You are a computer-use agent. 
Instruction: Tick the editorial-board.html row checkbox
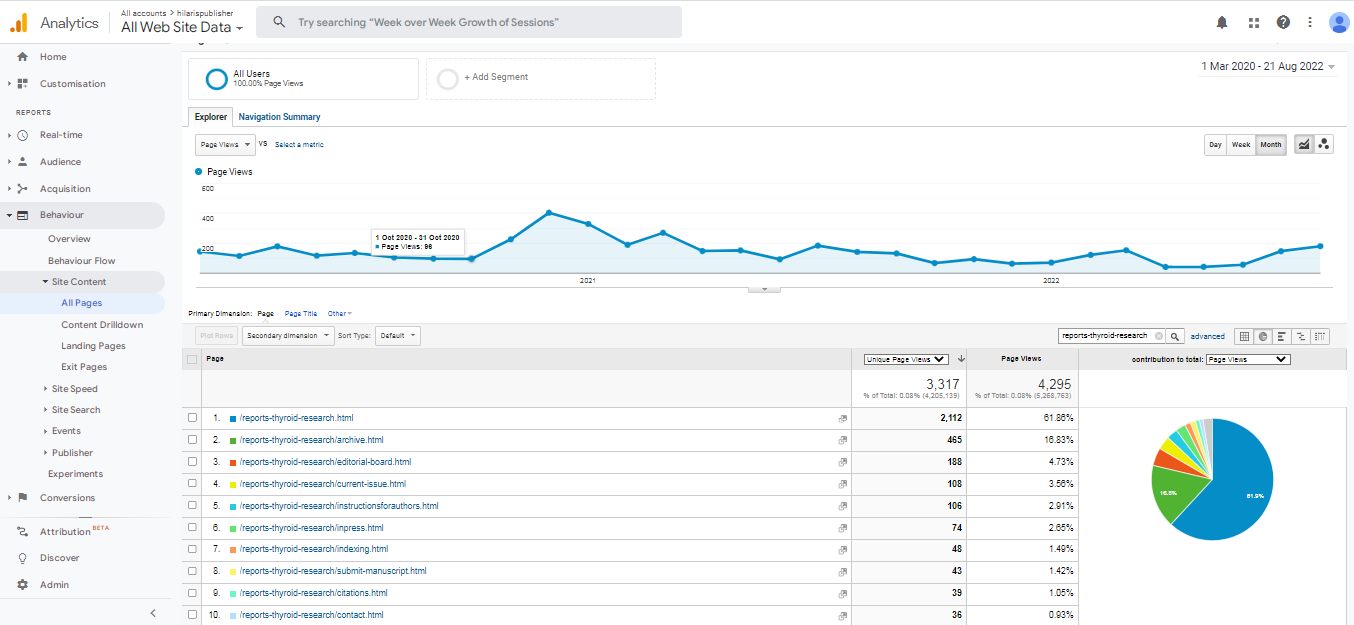192,462
